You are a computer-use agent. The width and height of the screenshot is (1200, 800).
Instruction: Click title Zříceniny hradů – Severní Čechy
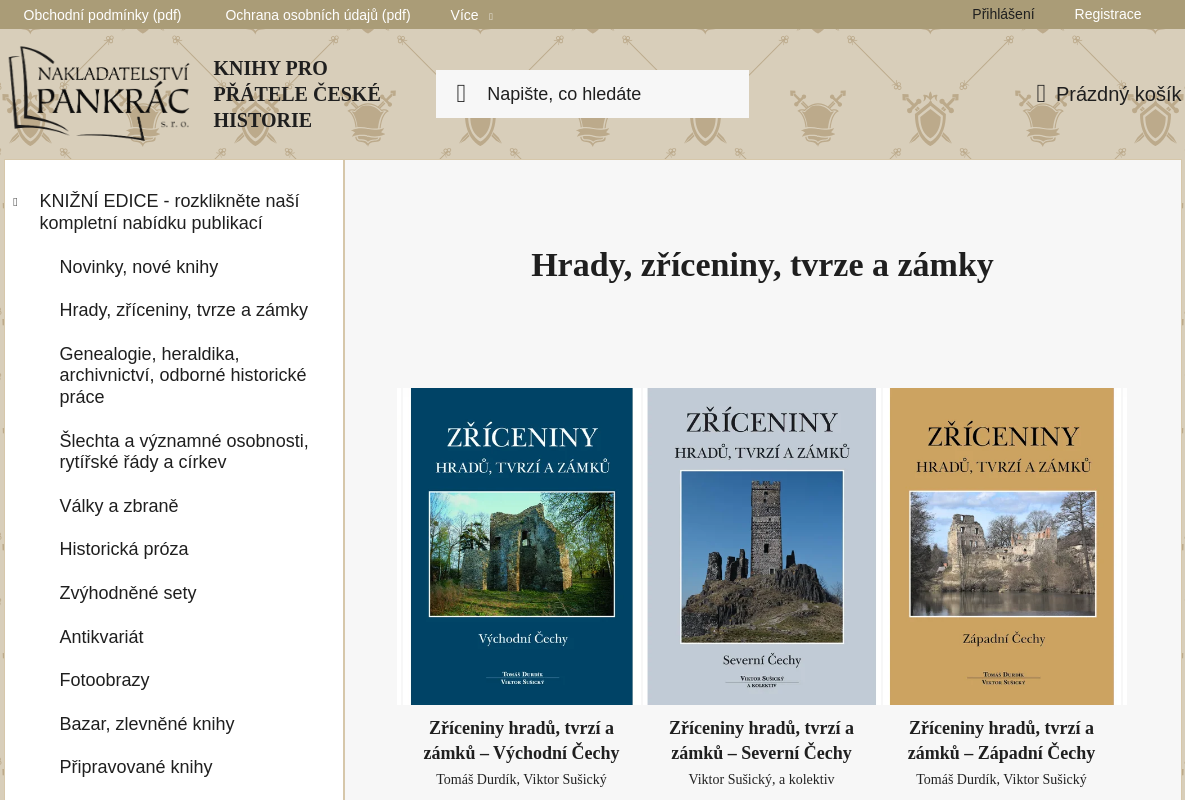tap(761, 740)
